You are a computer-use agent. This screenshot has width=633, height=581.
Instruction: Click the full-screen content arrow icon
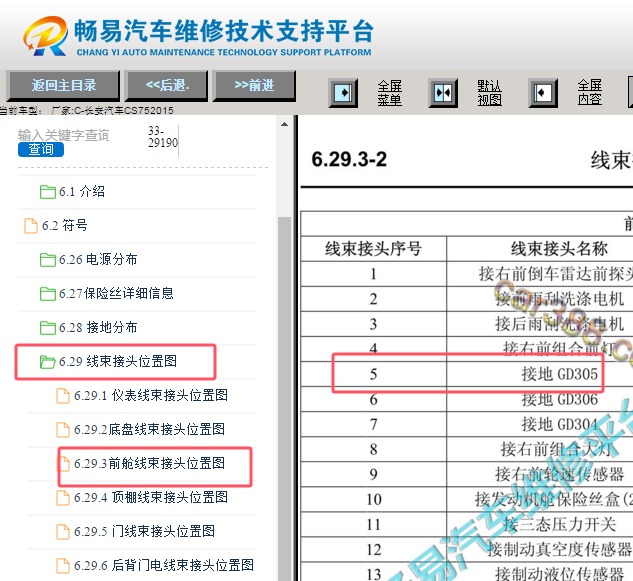click(x=543, y=93)
